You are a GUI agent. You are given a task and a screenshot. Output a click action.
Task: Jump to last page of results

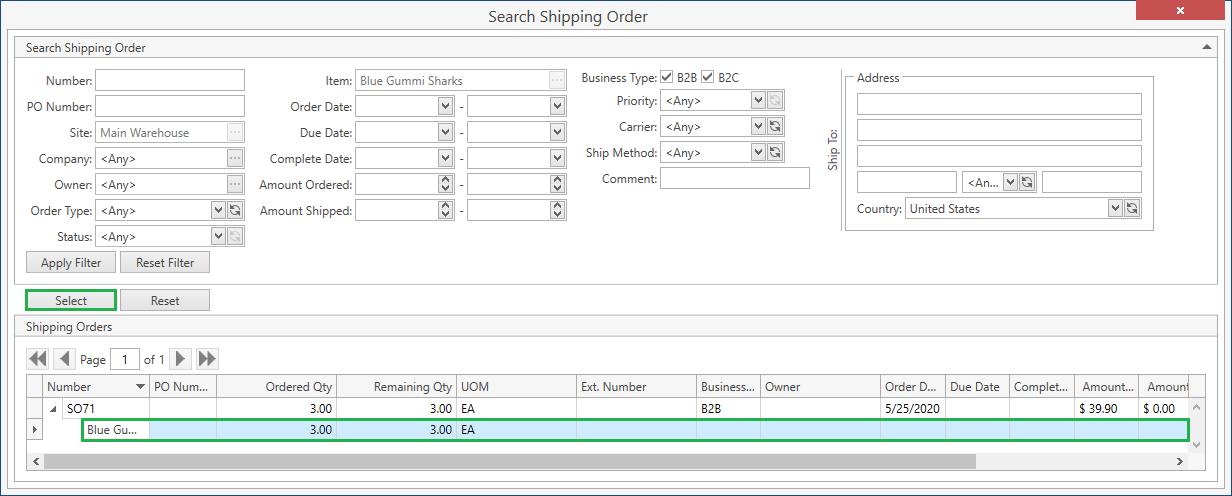point(207,359)
